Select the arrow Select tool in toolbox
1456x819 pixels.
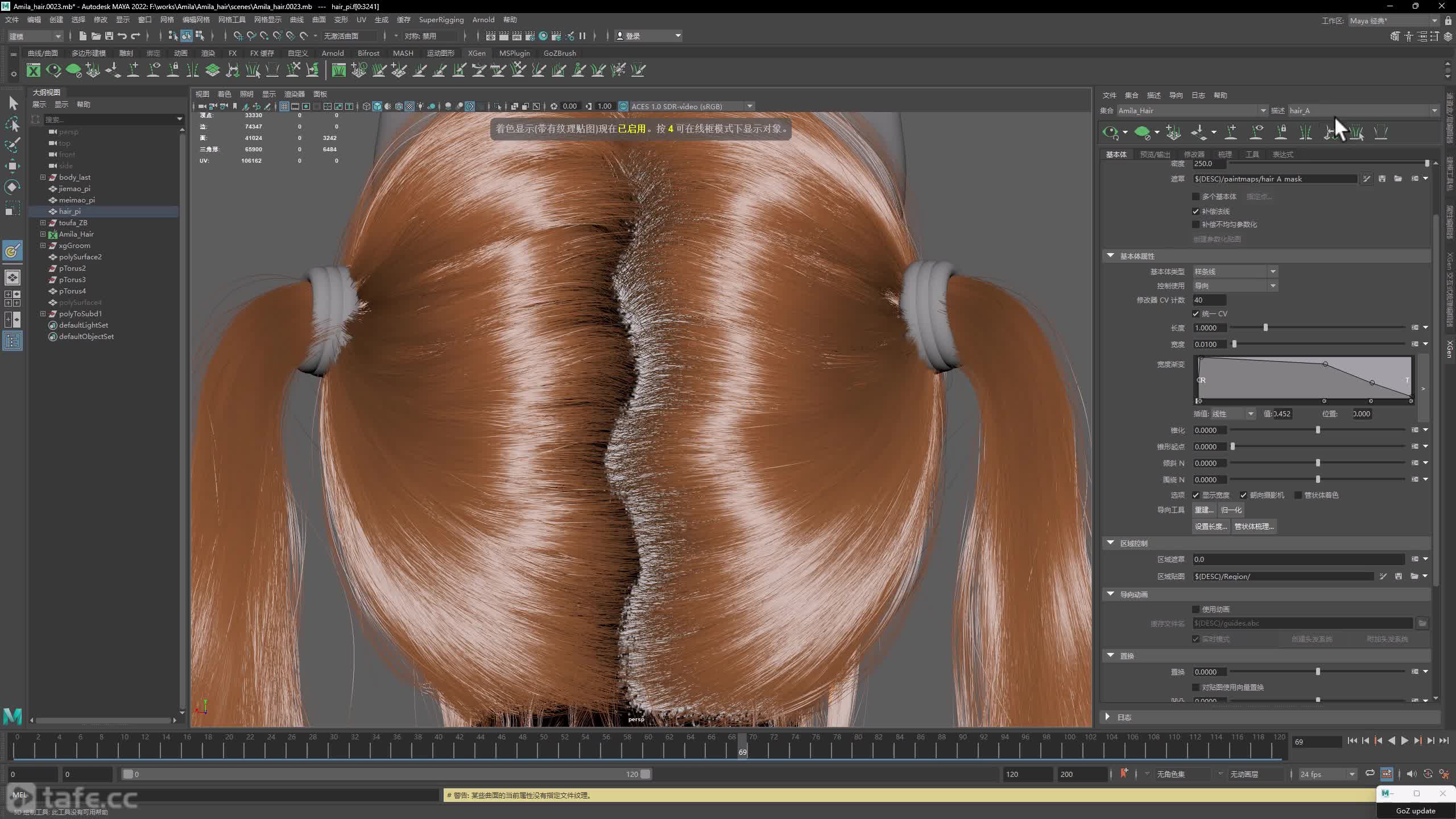(13, 103)
